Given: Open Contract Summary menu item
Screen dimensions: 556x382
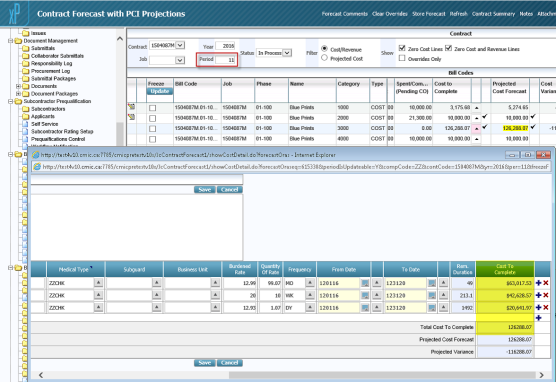Looking at the screenshot, I should tap(493, 14).
